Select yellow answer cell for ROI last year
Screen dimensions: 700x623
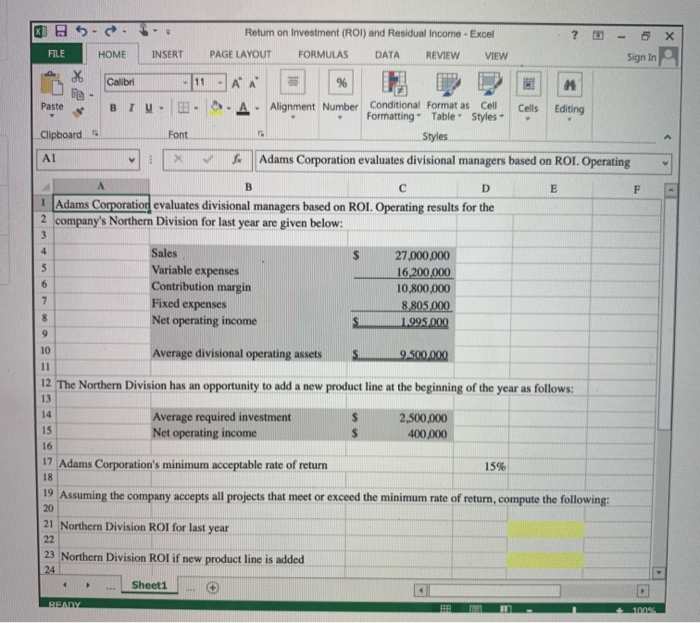coord(546,530)
